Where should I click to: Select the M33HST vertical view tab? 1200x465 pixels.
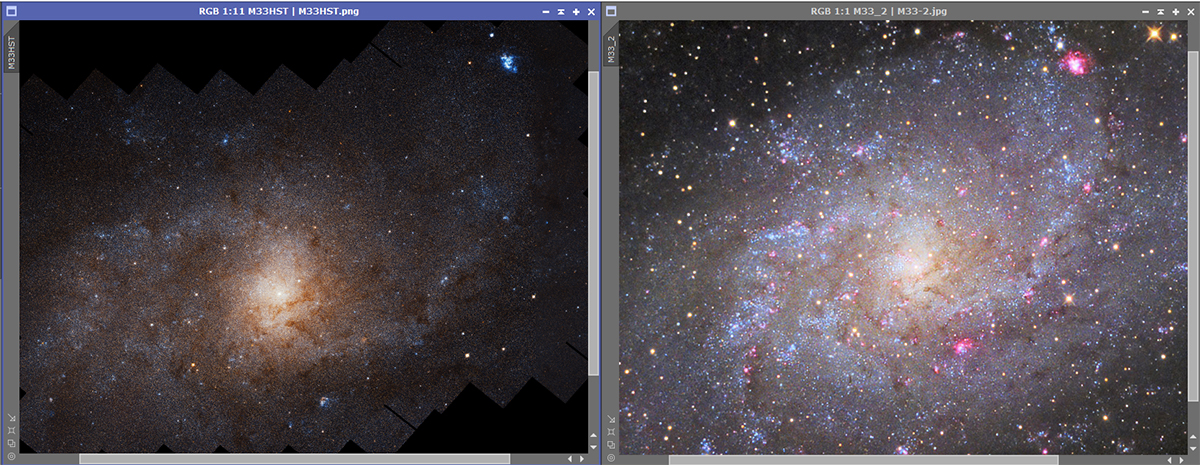pyautogui.click(x=11, y=50)
